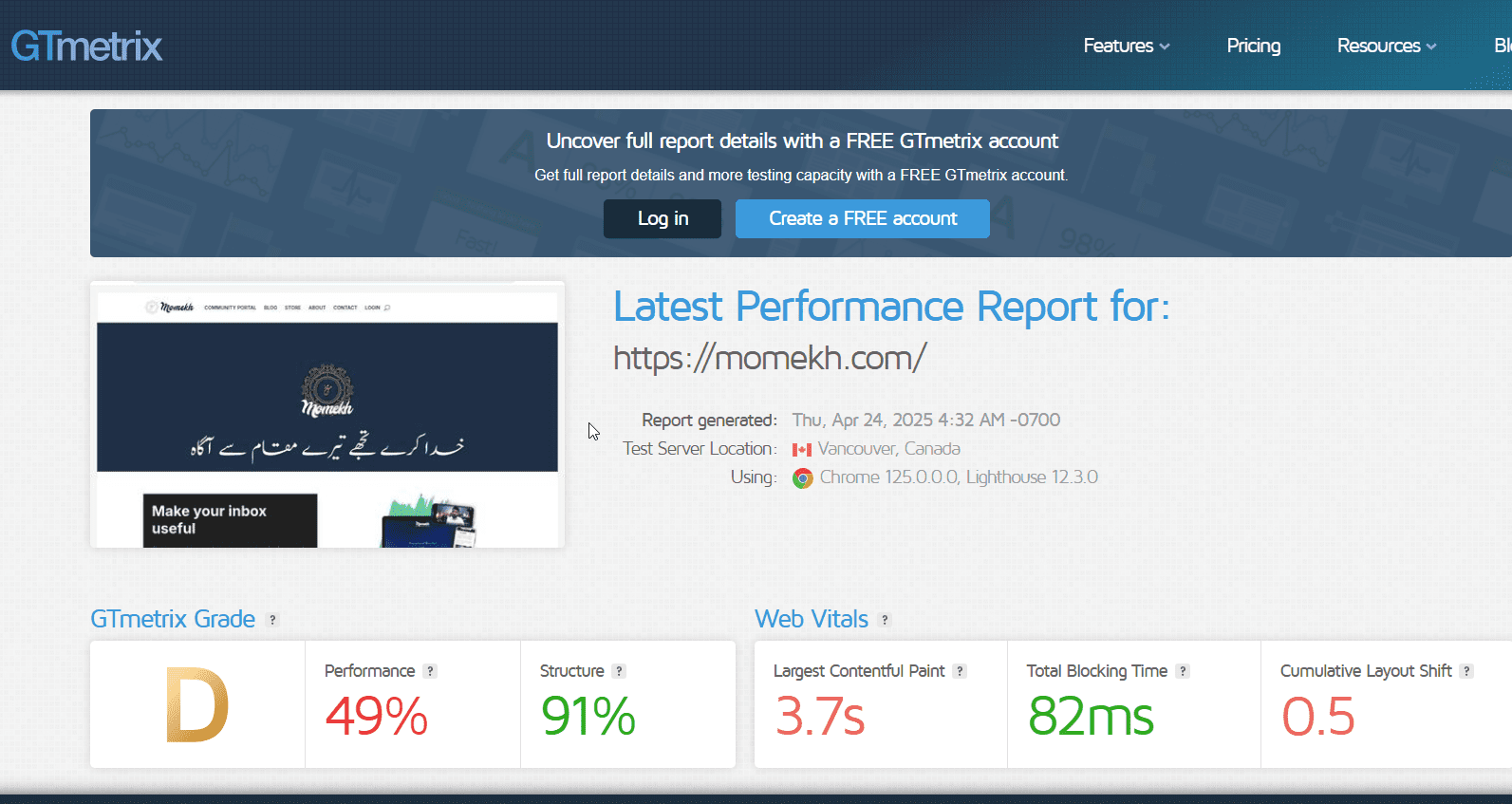The height and width of the screenshot is (804, 1512).
Task: Click the Canada flag icon
Action: coord(802,450)
